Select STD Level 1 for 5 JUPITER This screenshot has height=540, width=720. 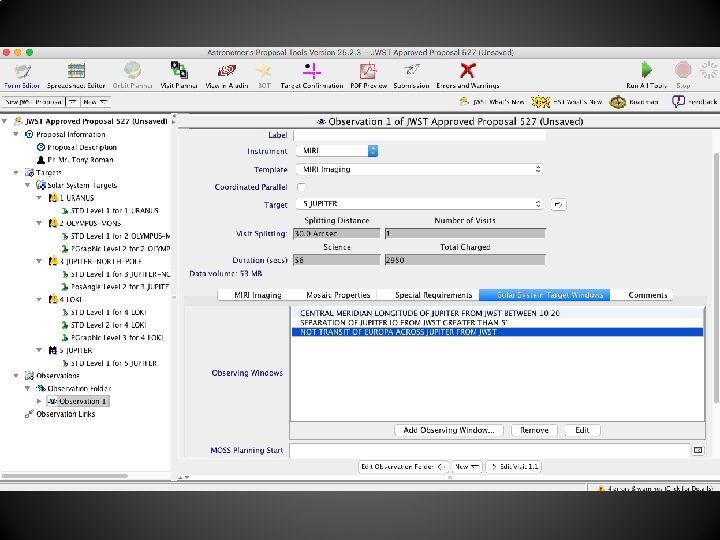[x=109, y=363]
